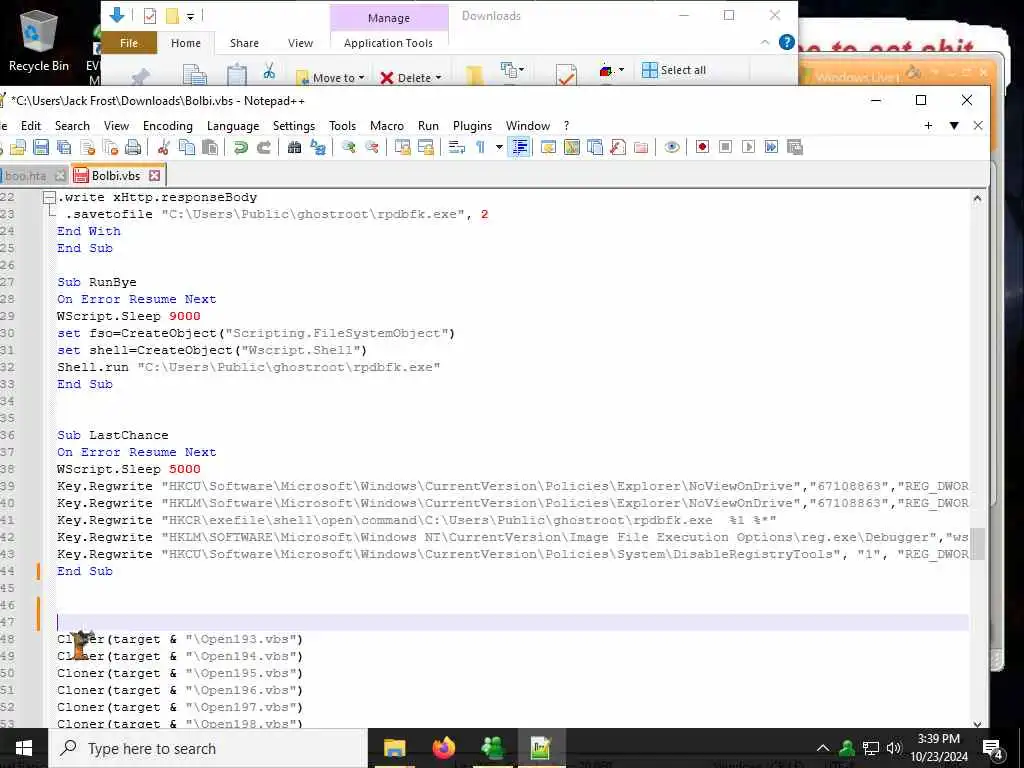Open the Explorer File tab
Image resolution: width=1024 pixels, height=768 pixels.
(129, 42)
